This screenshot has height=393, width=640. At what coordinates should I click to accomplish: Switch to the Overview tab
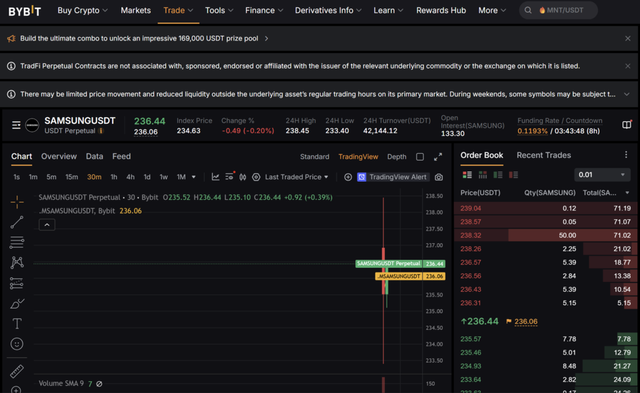[x=59, y=156]
